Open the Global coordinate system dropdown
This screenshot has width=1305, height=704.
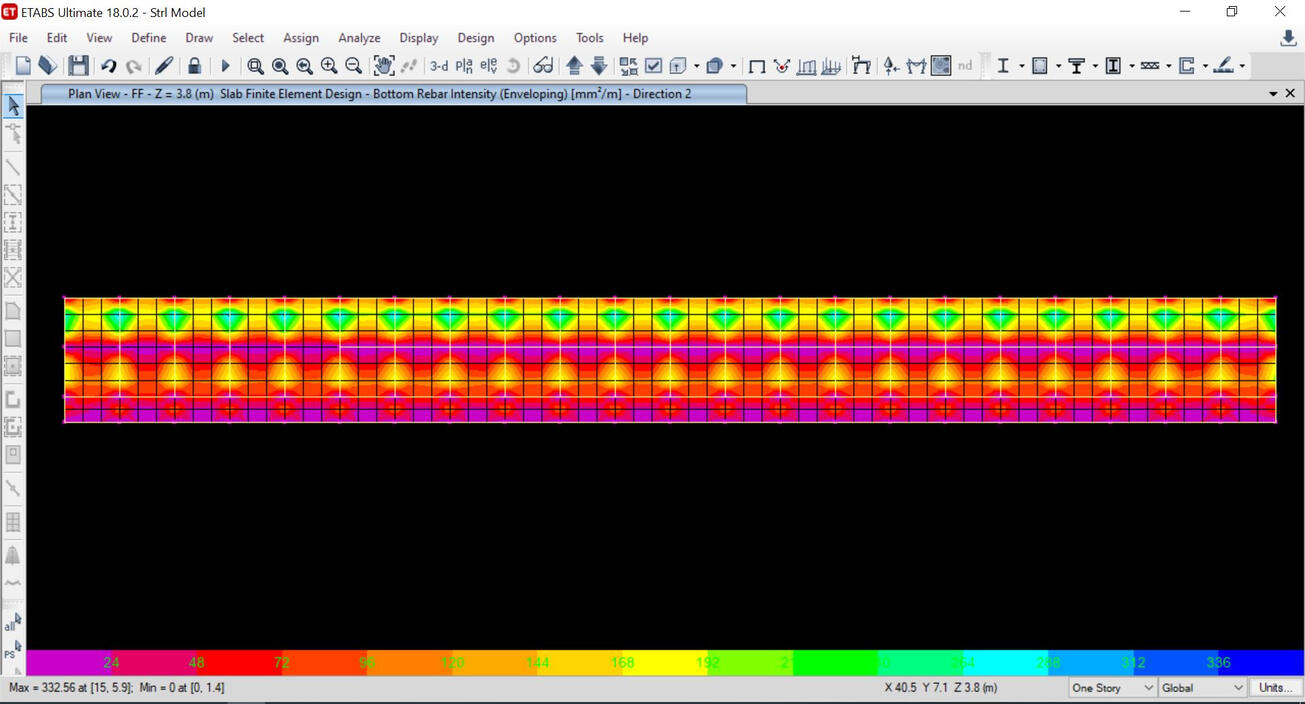[x=1201, y=688]
